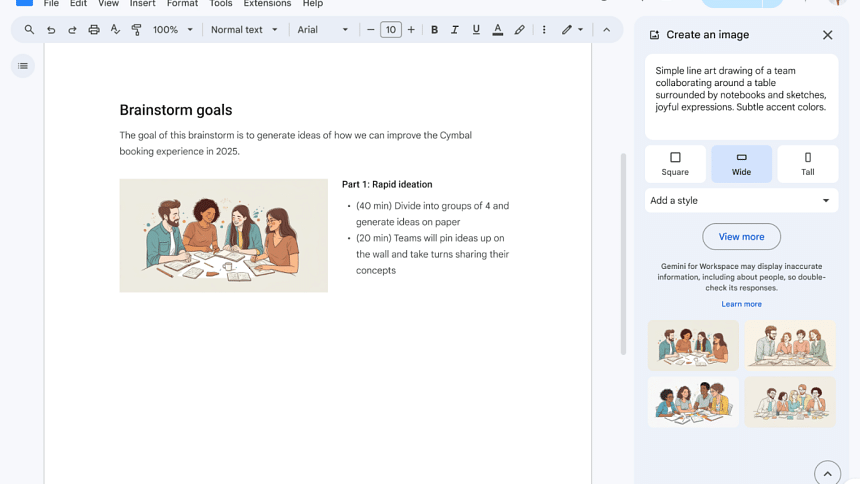Select the top-right generated image thumbnail
The image size is (860, 484).
790,345
